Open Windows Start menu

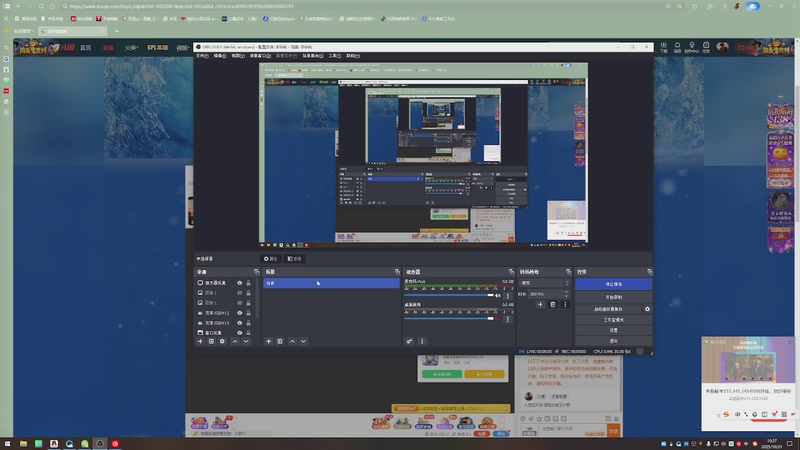pyautogui.click(x=7, y=444)
